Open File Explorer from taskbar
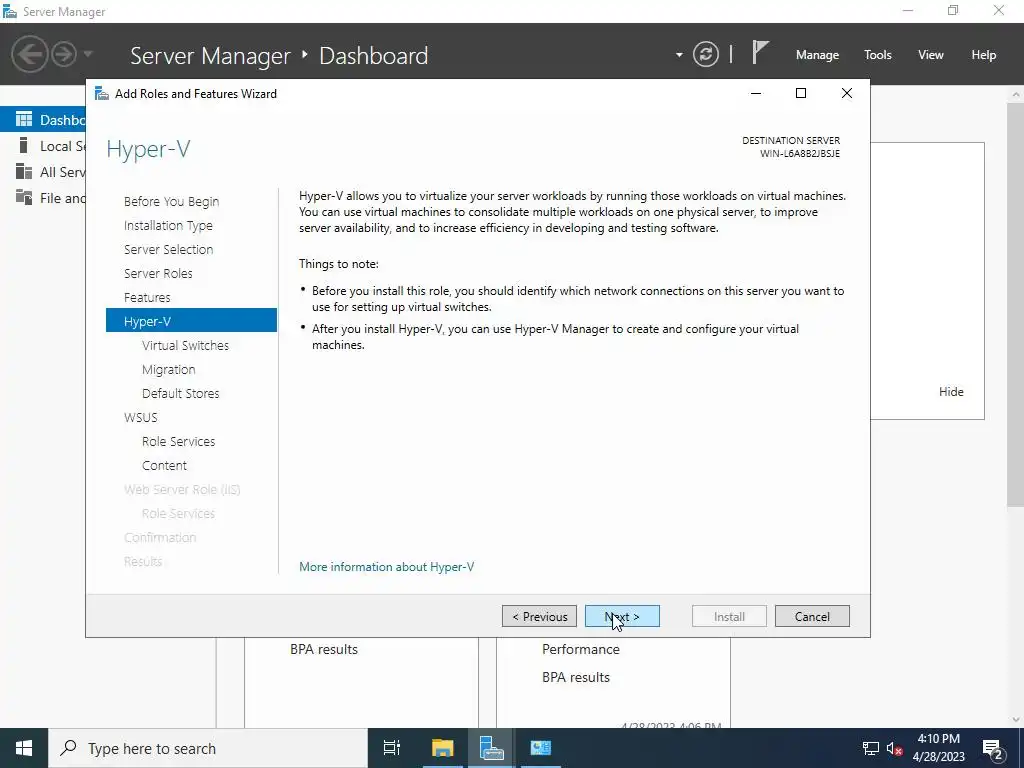Viewport: 1024px width, 768px height. point(442,748)
